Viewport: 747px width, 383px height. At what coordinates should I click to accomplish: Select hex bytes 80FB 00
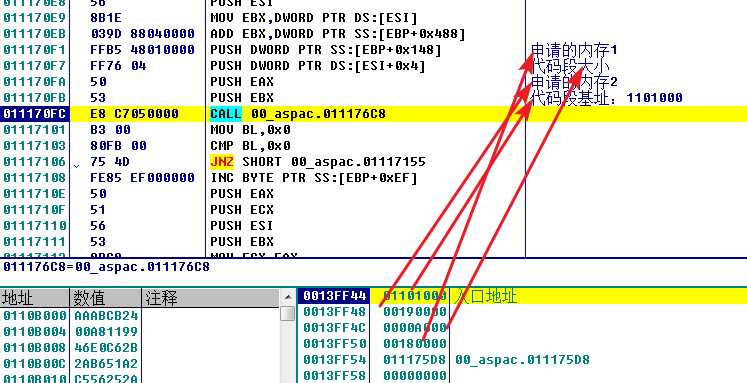[x=118, y=146]
